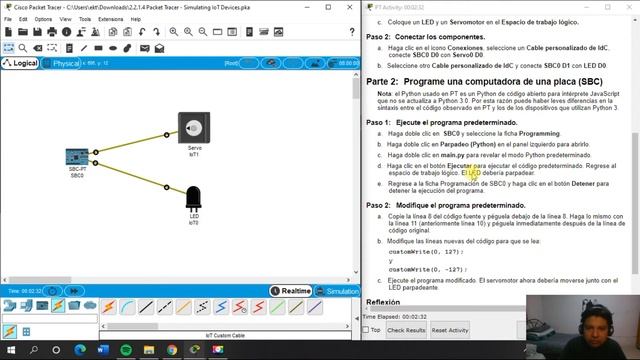Select the Network Devices category icon

point(10,305)
